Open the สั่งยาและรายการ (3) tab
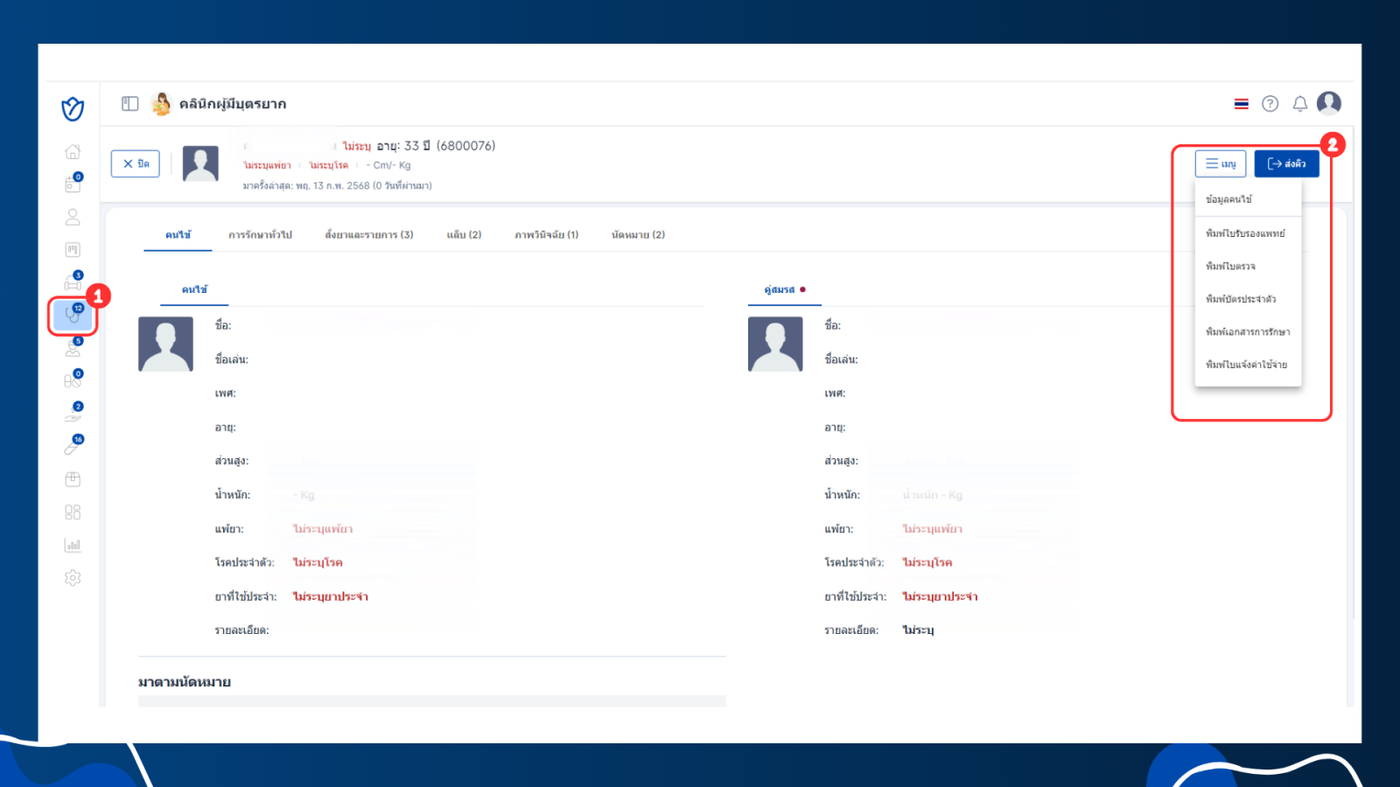This screenshot has height=787, width=1400. click(369, 235)
